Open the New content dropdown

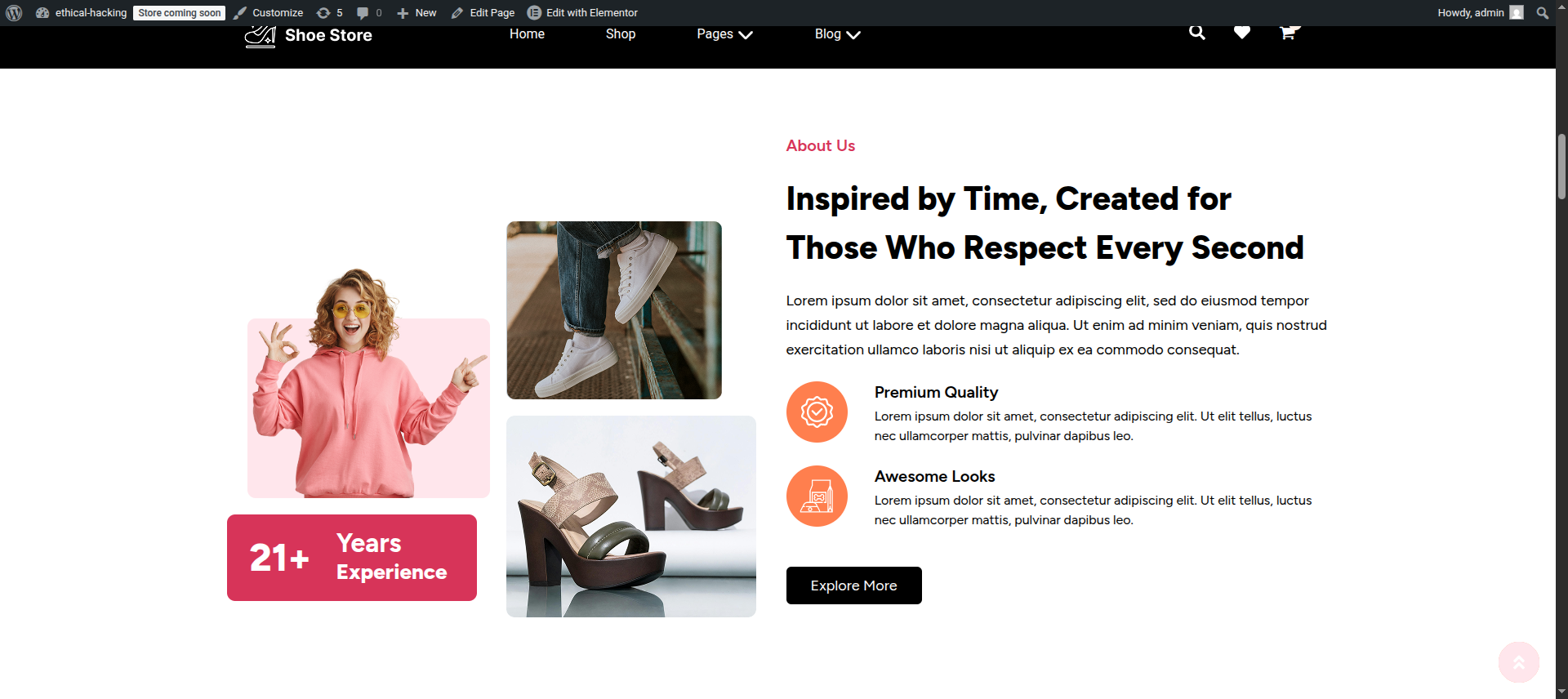(x=416, y=13)
